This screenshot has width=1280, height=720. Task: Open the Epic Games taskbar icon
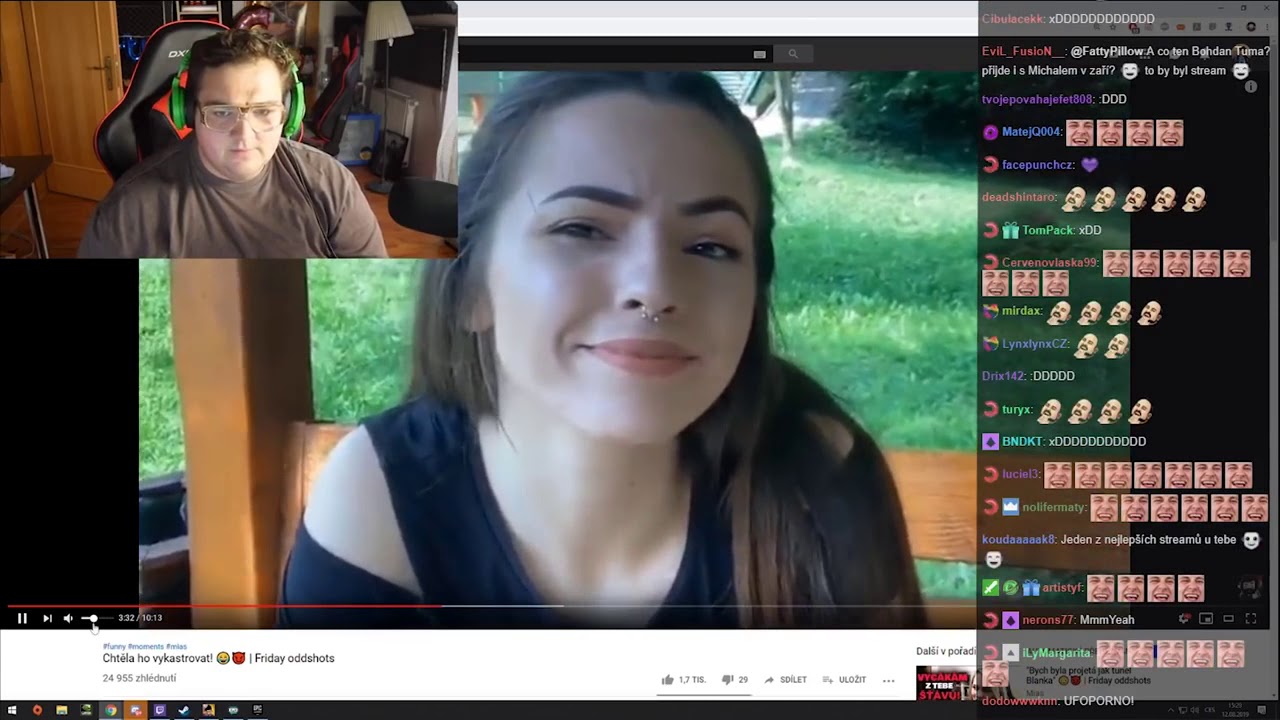point(257,710)
